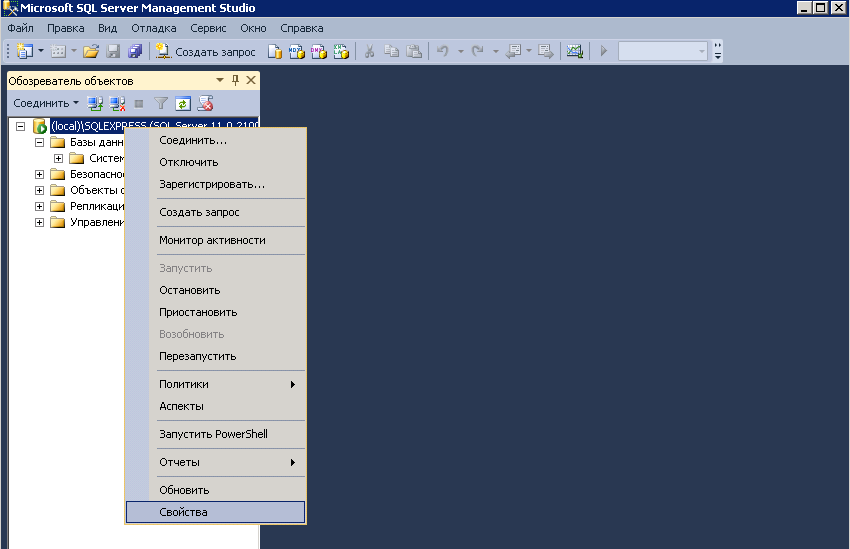The width and height of the screenshot is (850, 549).
Task: Choose Остановить from the context menu
Action: point(216,290)
